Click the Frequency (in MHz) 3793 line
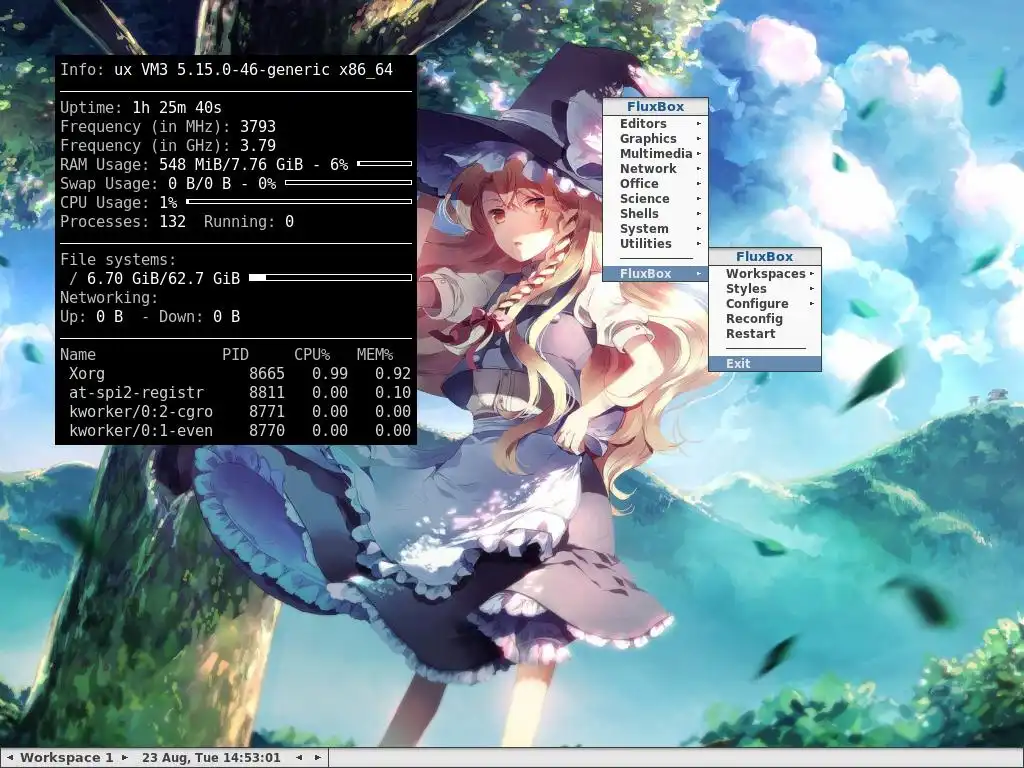Image resolution: width=1024 pixels, height=768 pixels. 168,126
